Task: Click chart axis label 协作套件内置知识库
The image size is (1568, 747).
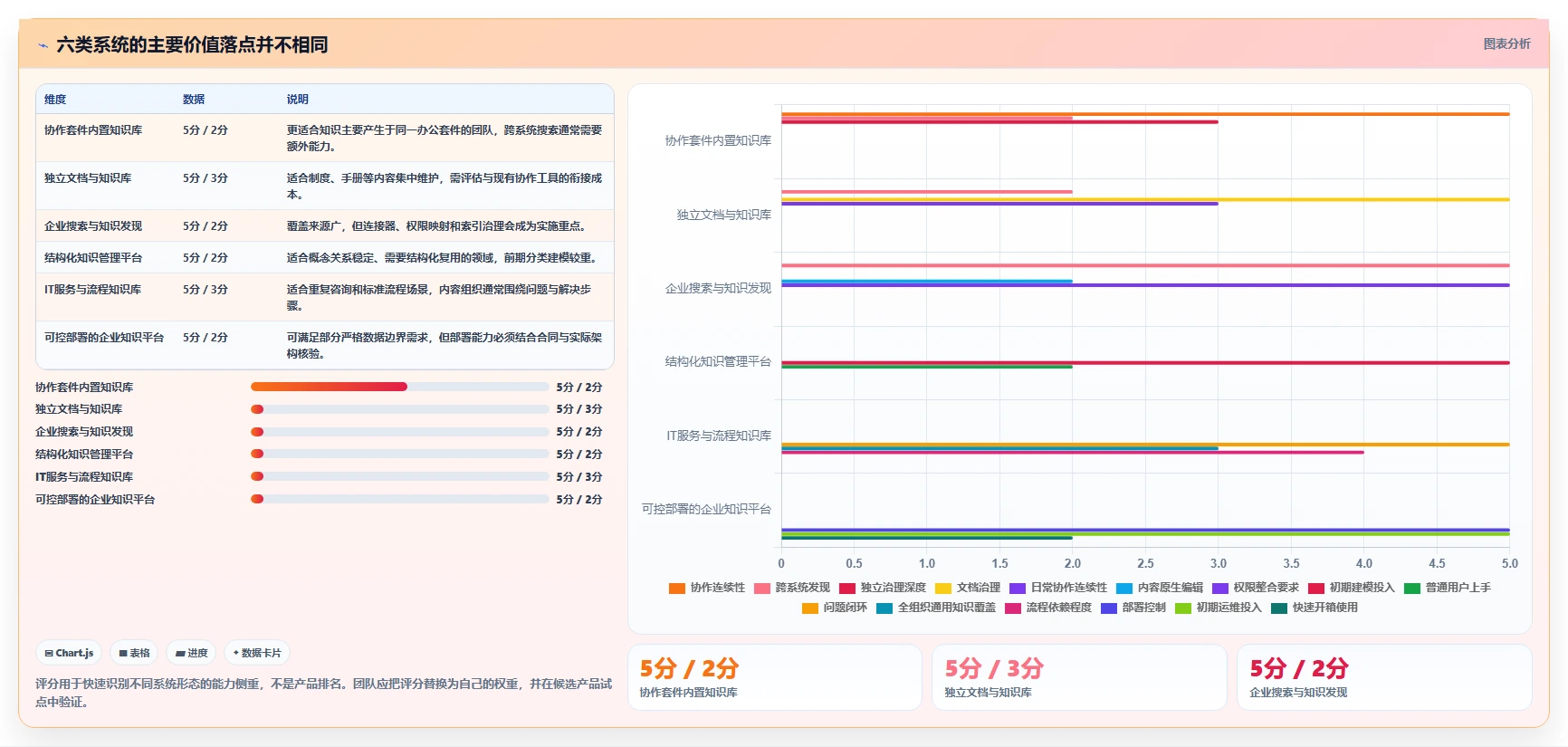Action: [718, 140]
